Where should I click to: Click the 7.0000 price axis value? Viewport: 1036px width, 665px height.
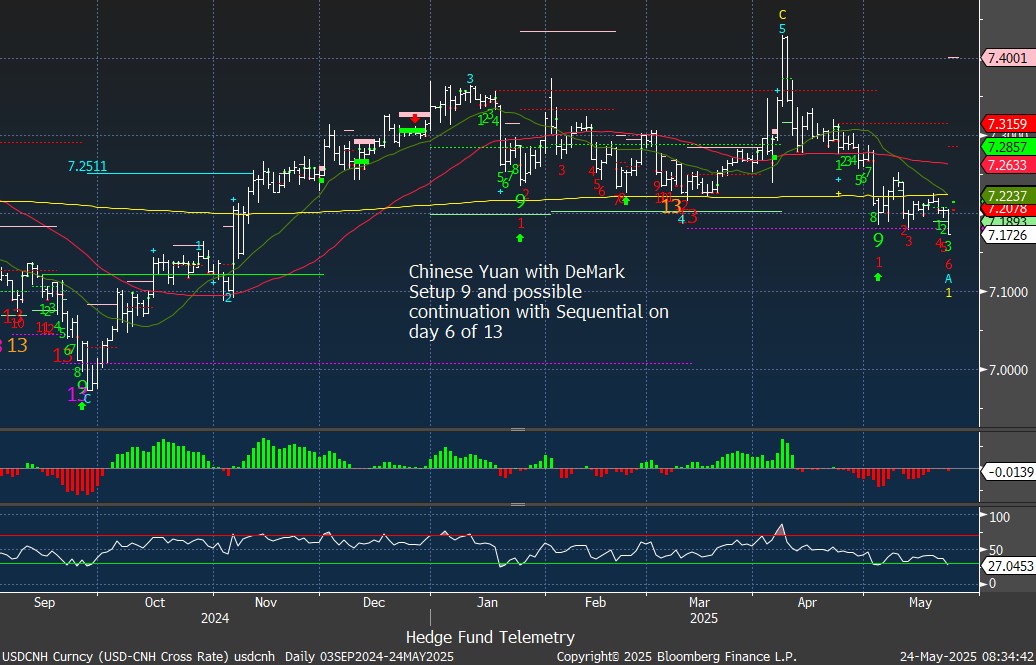pyautogui.click(x=1007, y=370)
